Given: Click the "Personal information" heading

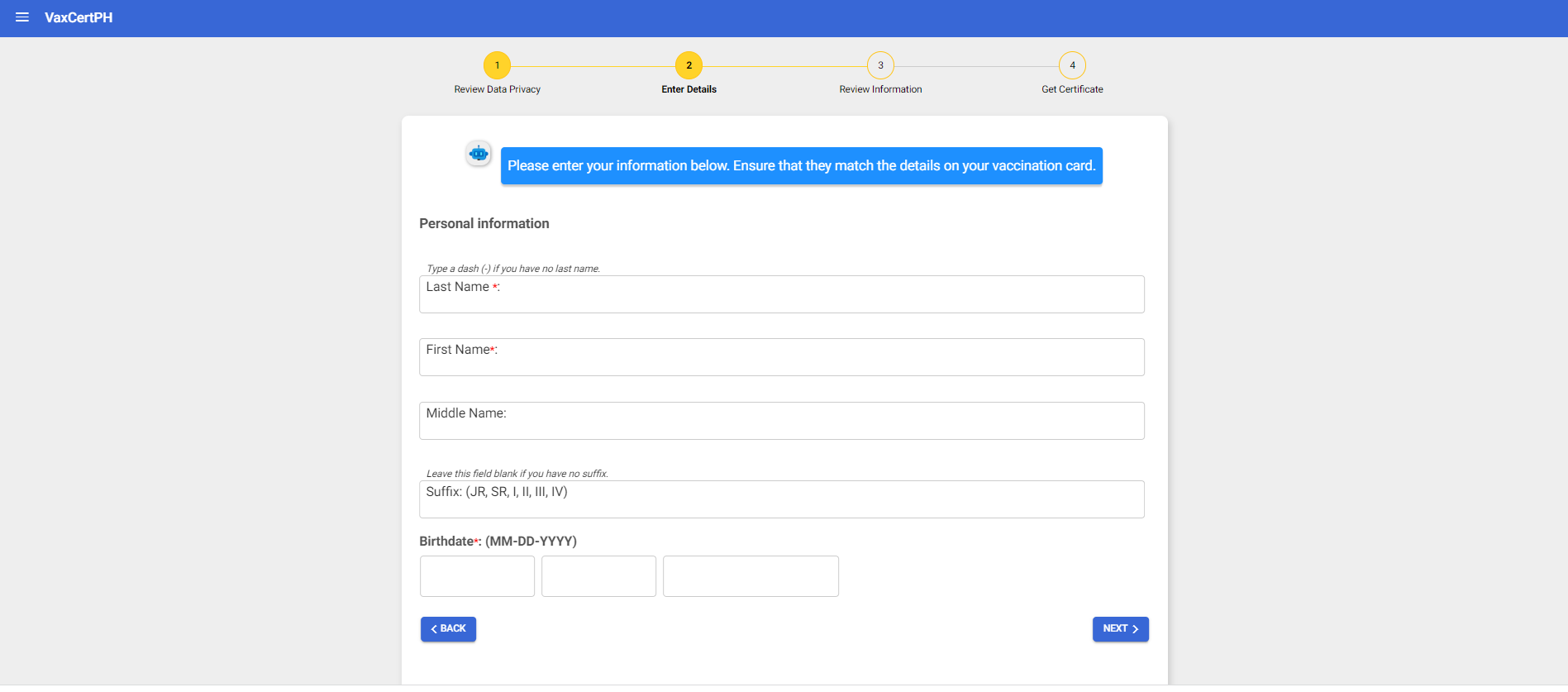Looking at the screenshot, I should click(x=484, y=223).
